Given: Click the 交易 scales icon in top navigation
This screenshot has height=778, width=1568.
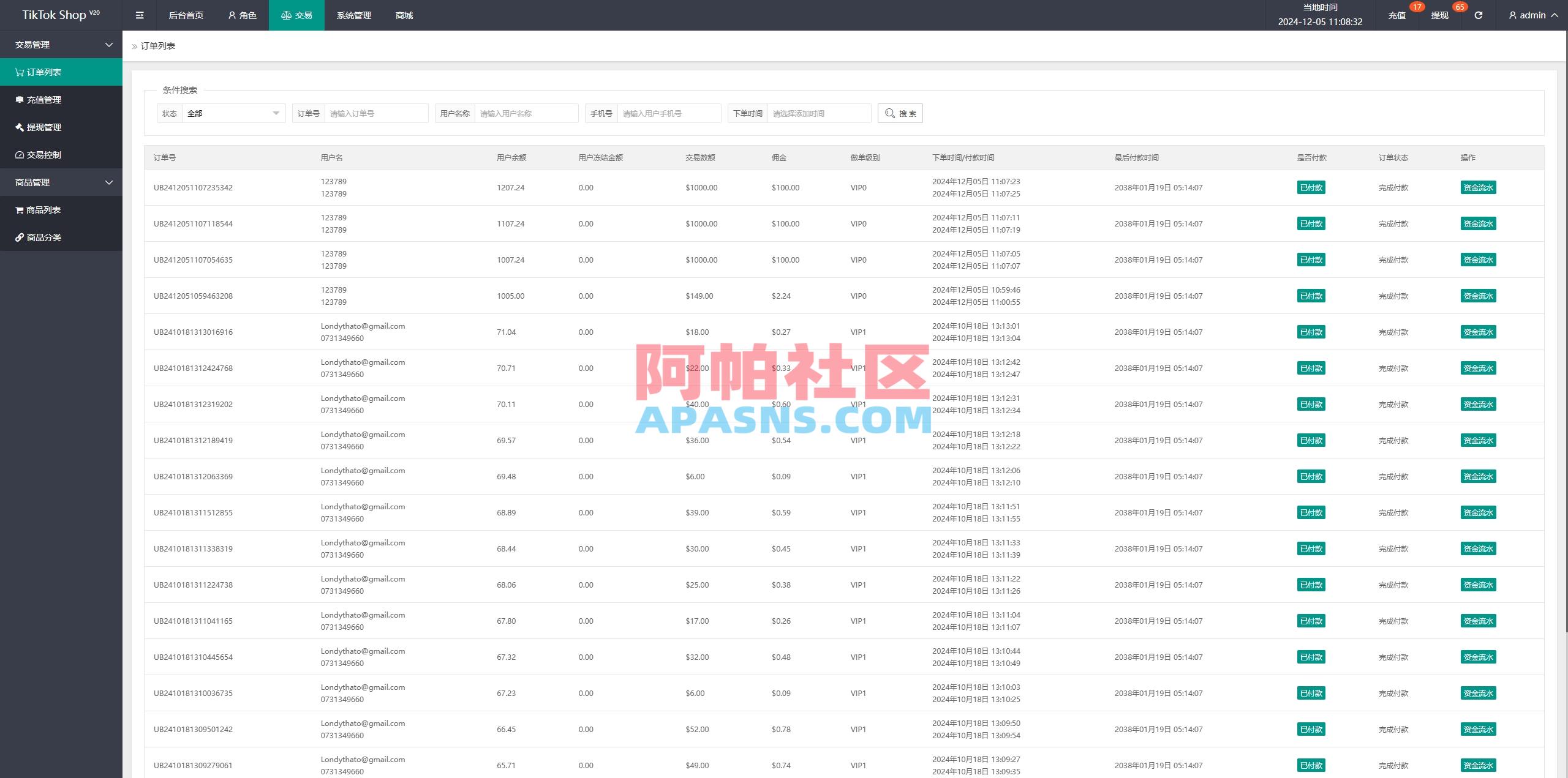Looking at the screenshot, I should (x=286, y=15).
